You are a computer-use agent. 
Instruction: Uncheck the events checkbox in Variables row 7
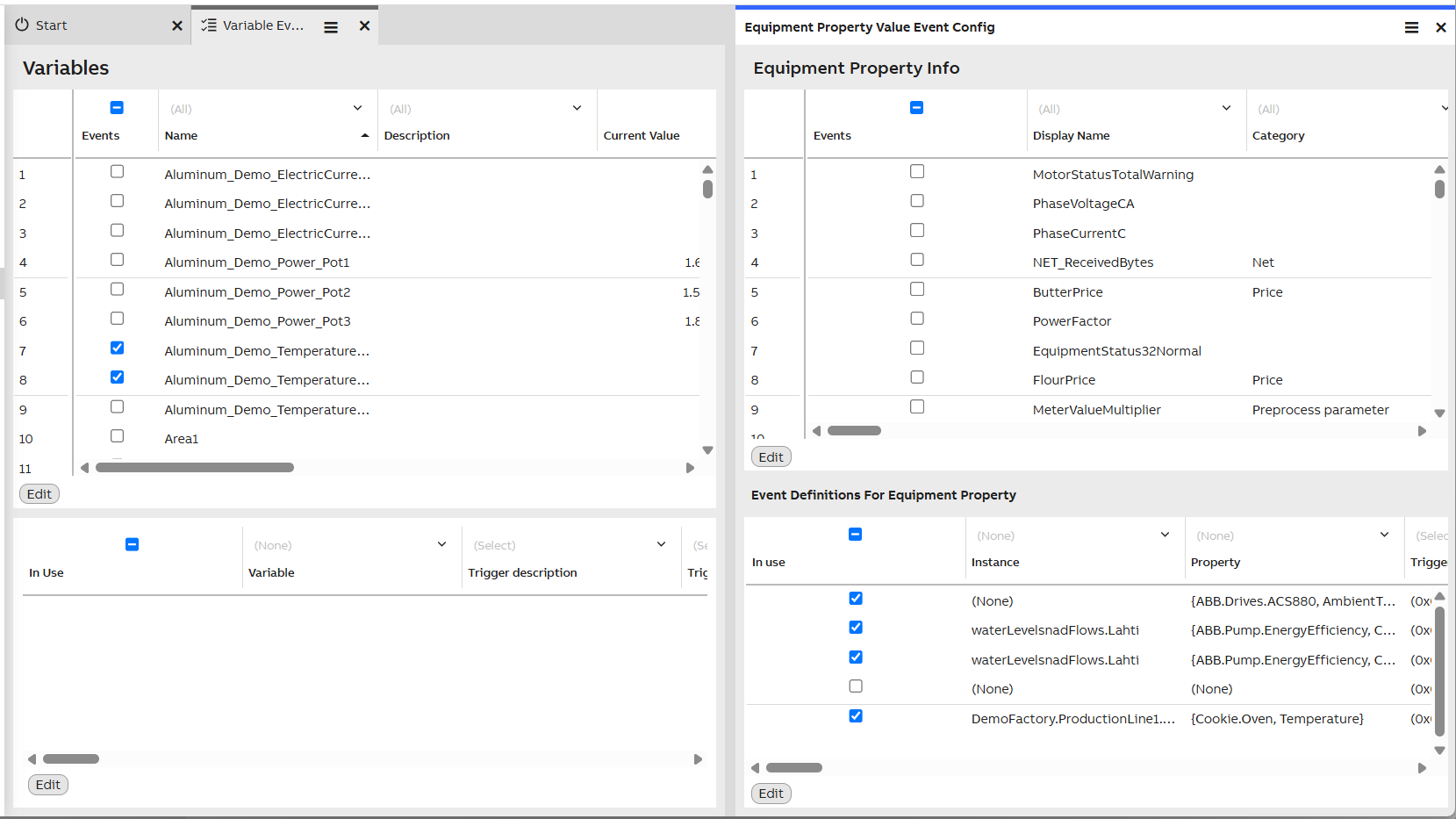[x=117, y=348]
